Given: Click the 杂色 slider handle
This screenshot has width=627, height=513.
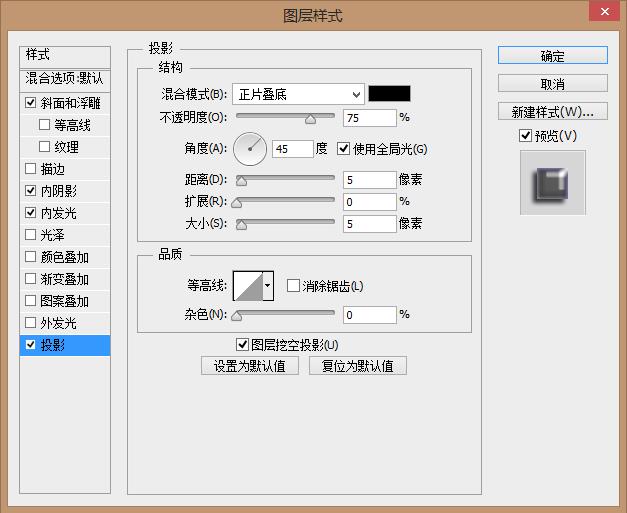Looking at the screenshot, I should pyautogui.click(x=237, y=316).
